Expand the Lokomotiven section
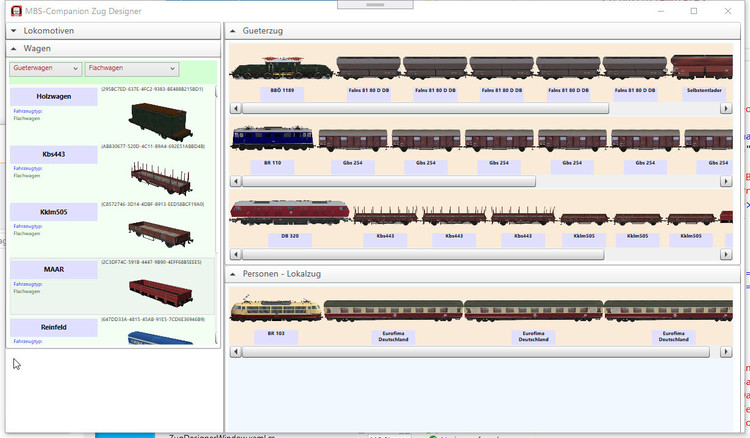 (14, 31)
